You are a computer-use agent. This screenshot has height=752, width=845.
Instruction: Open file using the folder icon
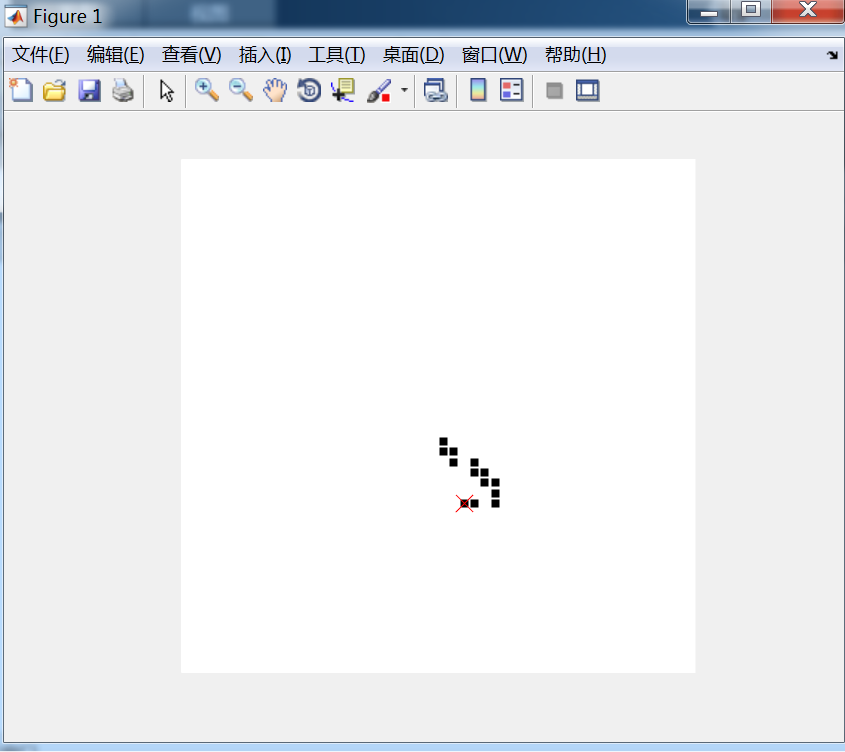point(55,91)
